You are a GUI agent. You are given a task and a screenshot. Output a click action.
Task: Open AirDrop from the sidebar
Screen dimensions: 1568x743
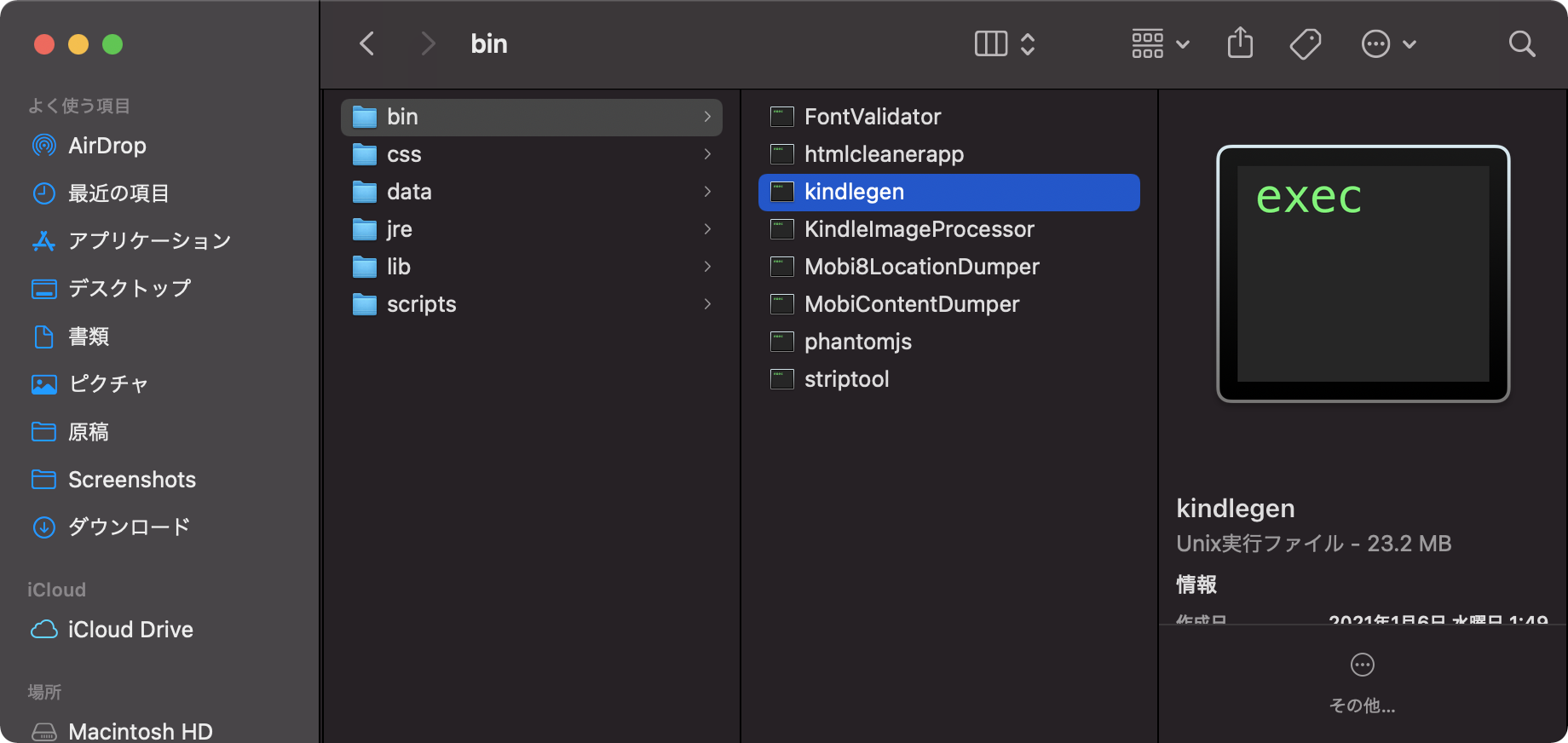(107, 146)
